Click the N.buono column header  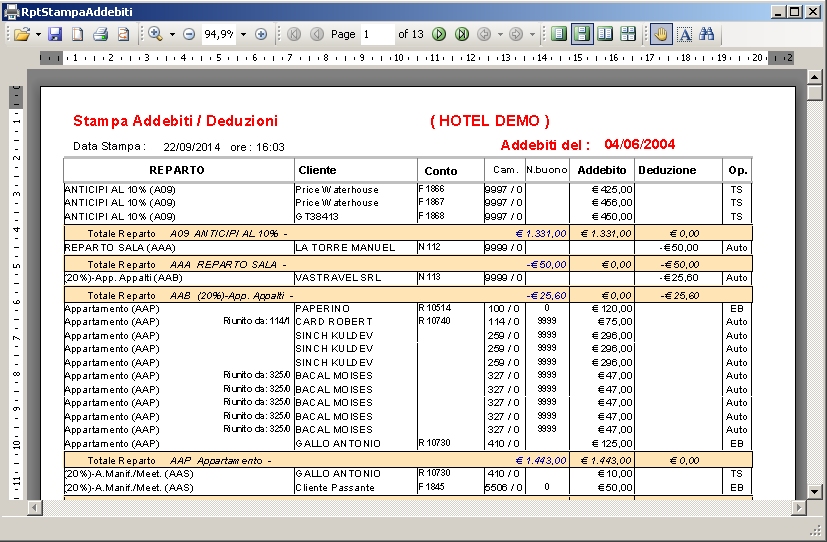tap(547, 170)
